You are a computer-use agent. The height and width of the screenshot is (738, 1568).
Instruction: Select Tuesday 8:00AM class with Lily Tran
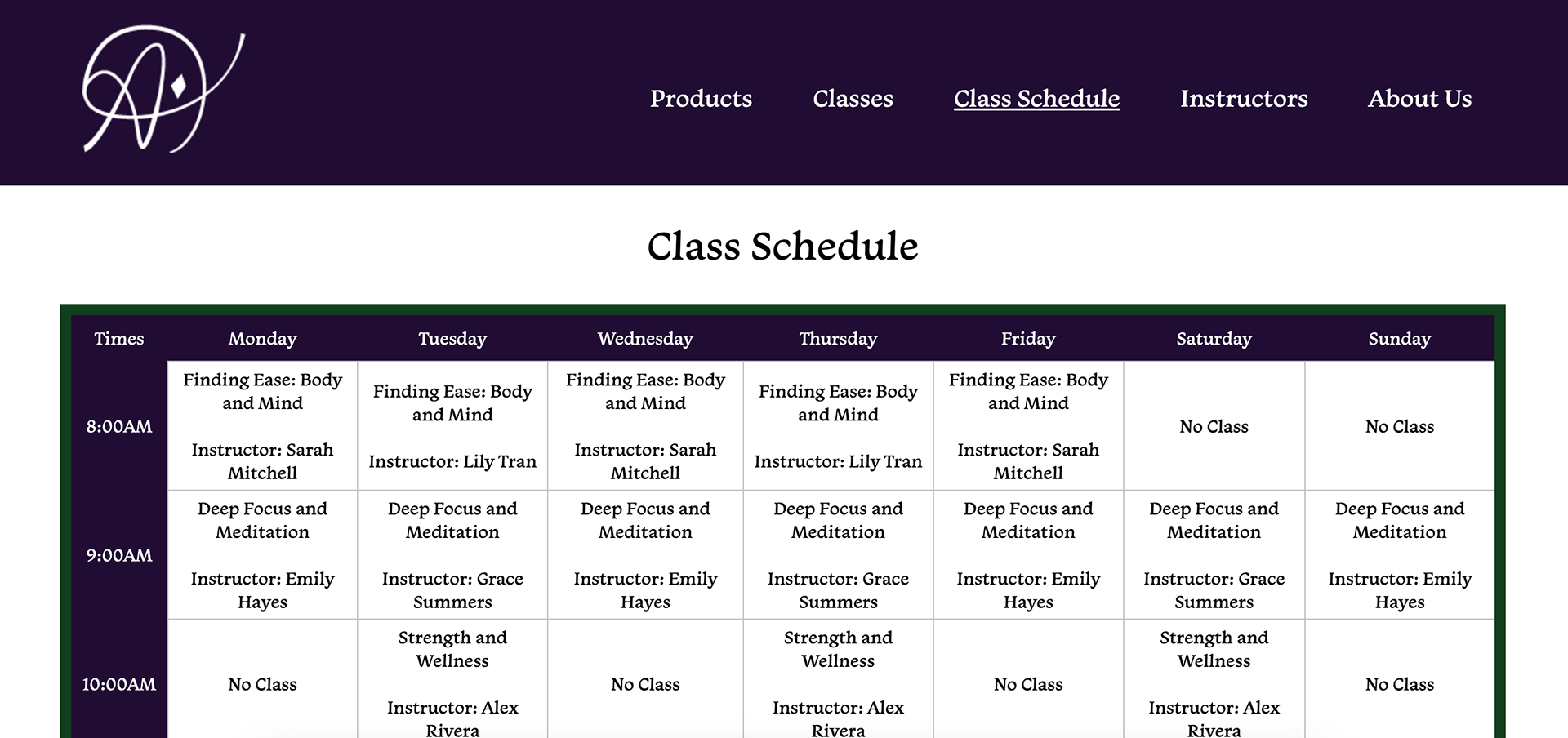pos(452,426)
